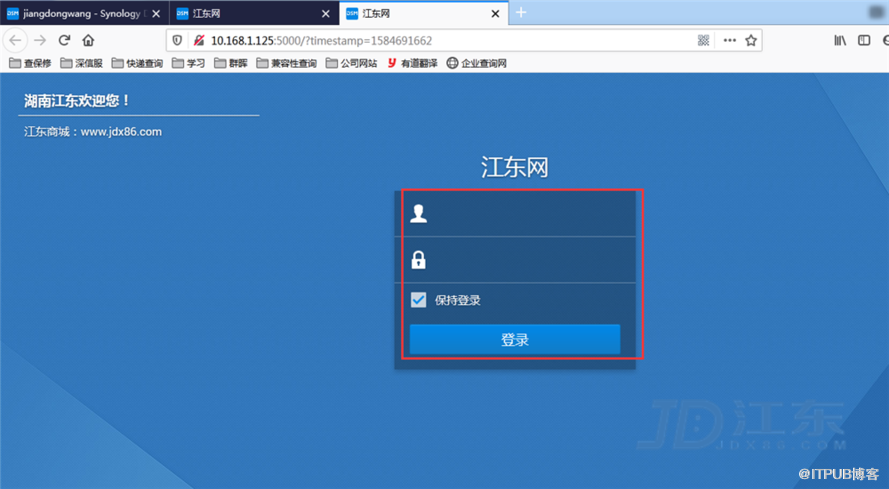
Task: Close the jiangdongwang - Synology tab
Action: tap(156, 14)
